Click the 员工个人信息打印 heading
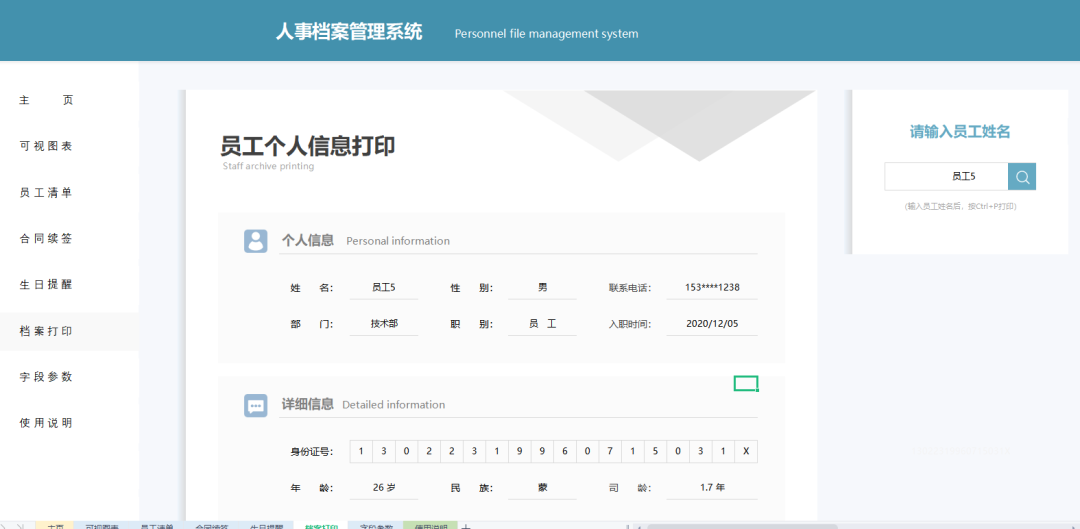This screenshot has height=529, width=1080. tap(307, 147)
